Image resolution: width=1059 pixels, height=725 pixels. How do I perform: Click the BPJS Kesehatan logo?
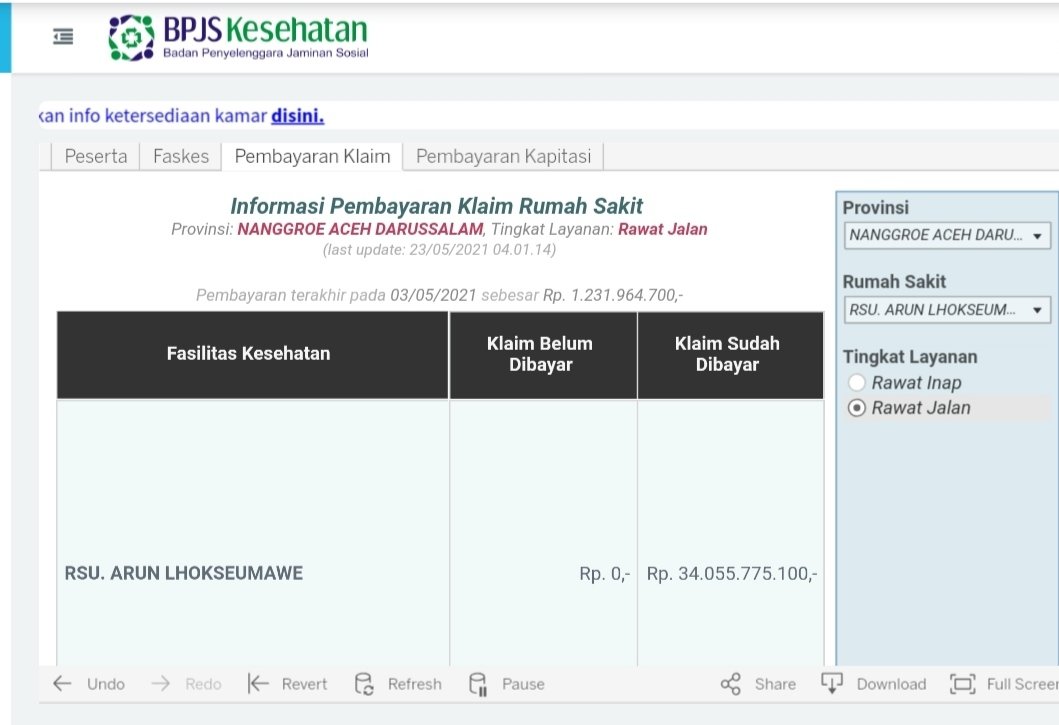pos(238,38)
